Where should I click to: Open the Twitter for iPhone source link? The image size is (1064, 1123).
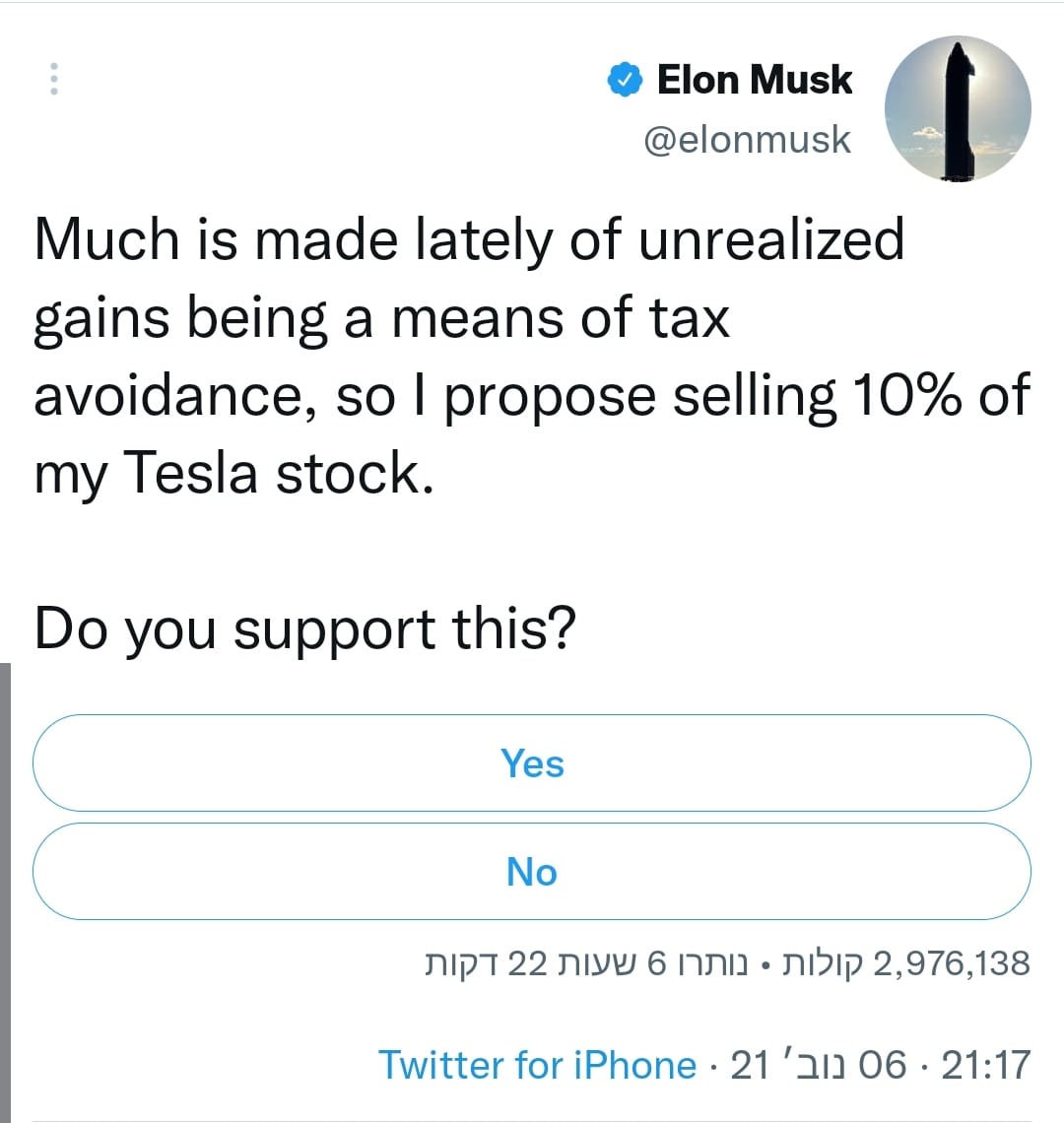[x=537, y=1065]
